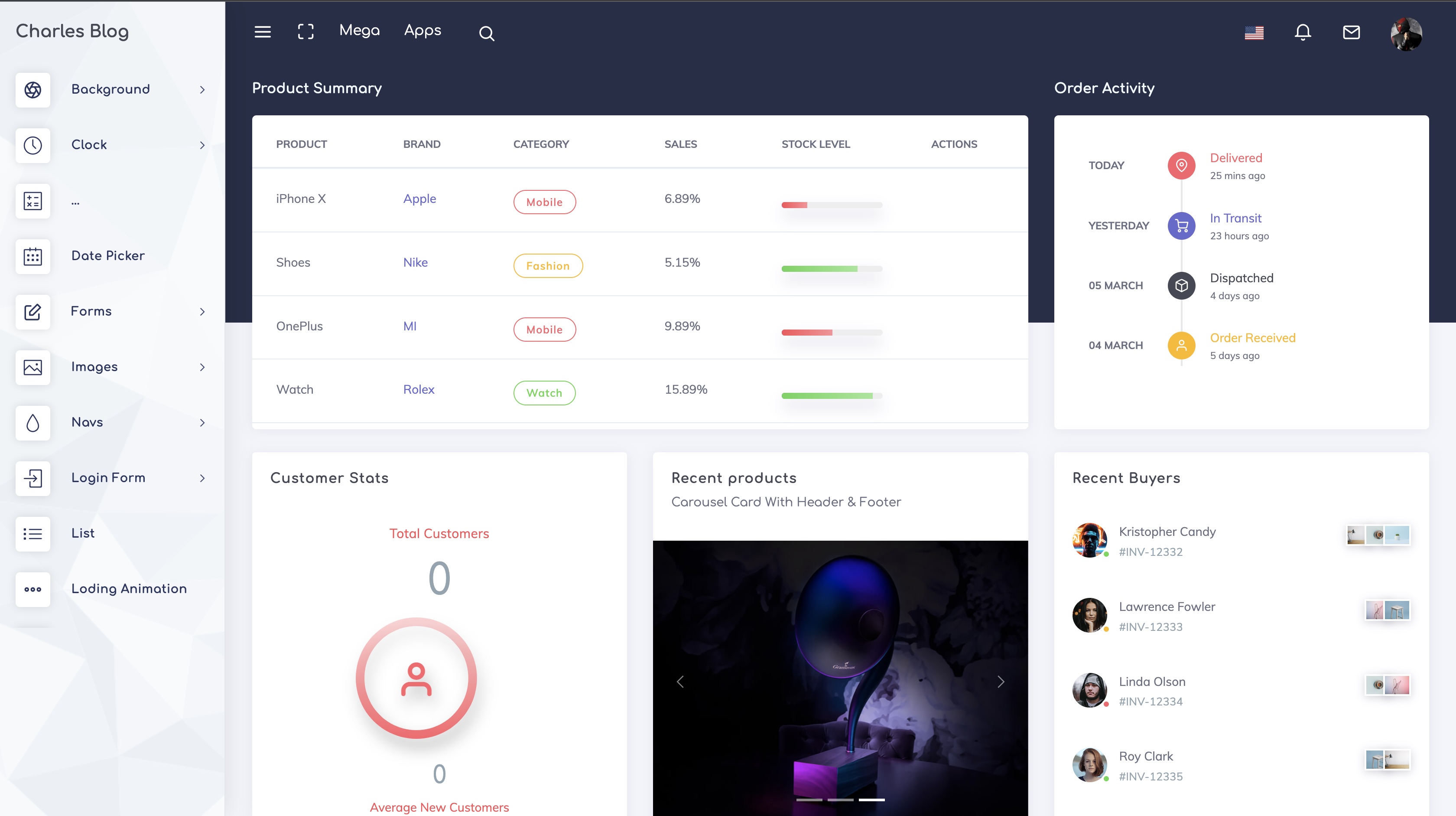The image size is (1456, 816).
Task: Click the Rolex brand link
Action: (x=418, y=390)
